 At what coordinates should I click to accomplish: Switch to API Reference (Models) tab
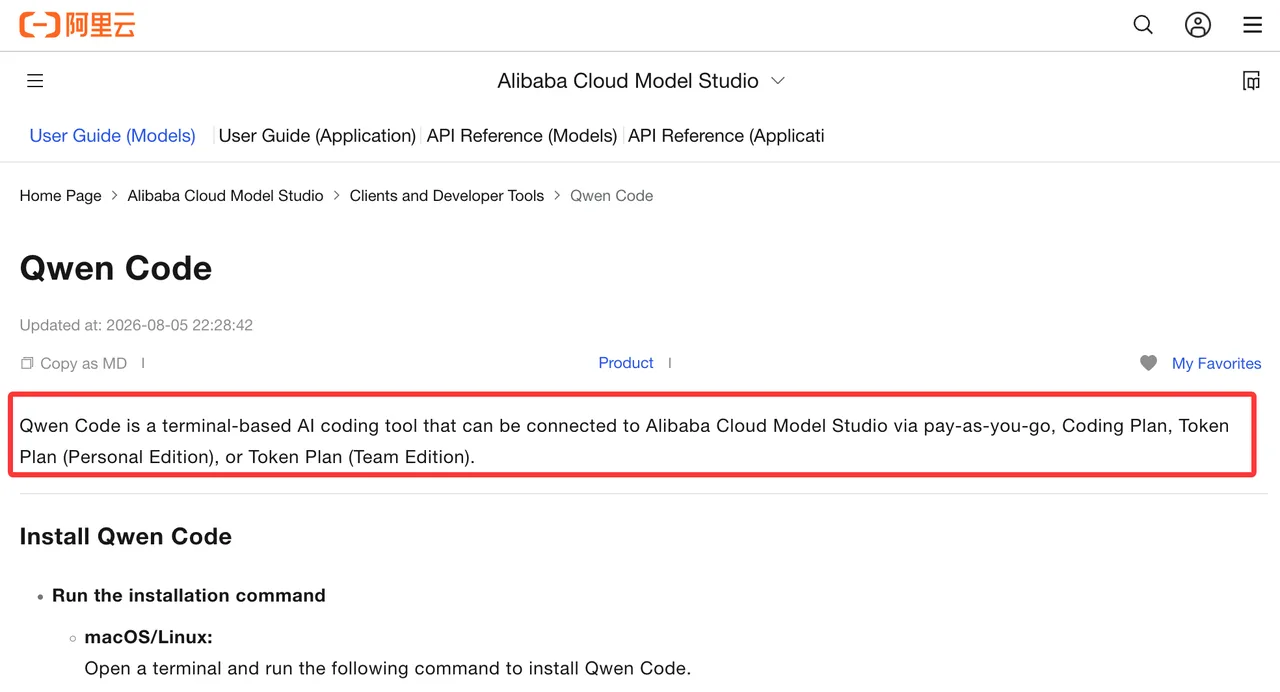click(x=522, y=136)
